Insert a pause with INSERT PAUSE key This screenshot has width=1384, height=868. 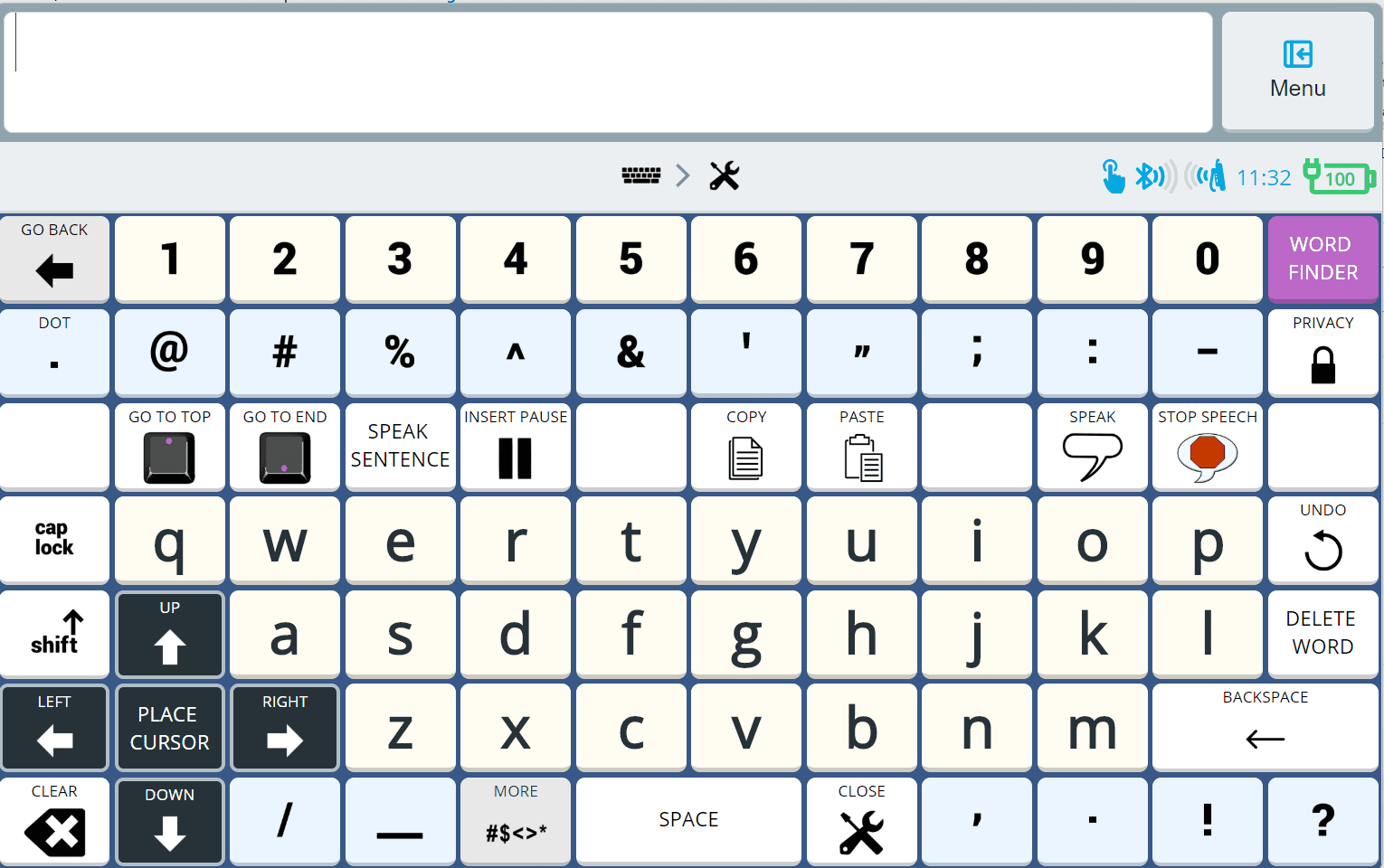coord(516,447)
